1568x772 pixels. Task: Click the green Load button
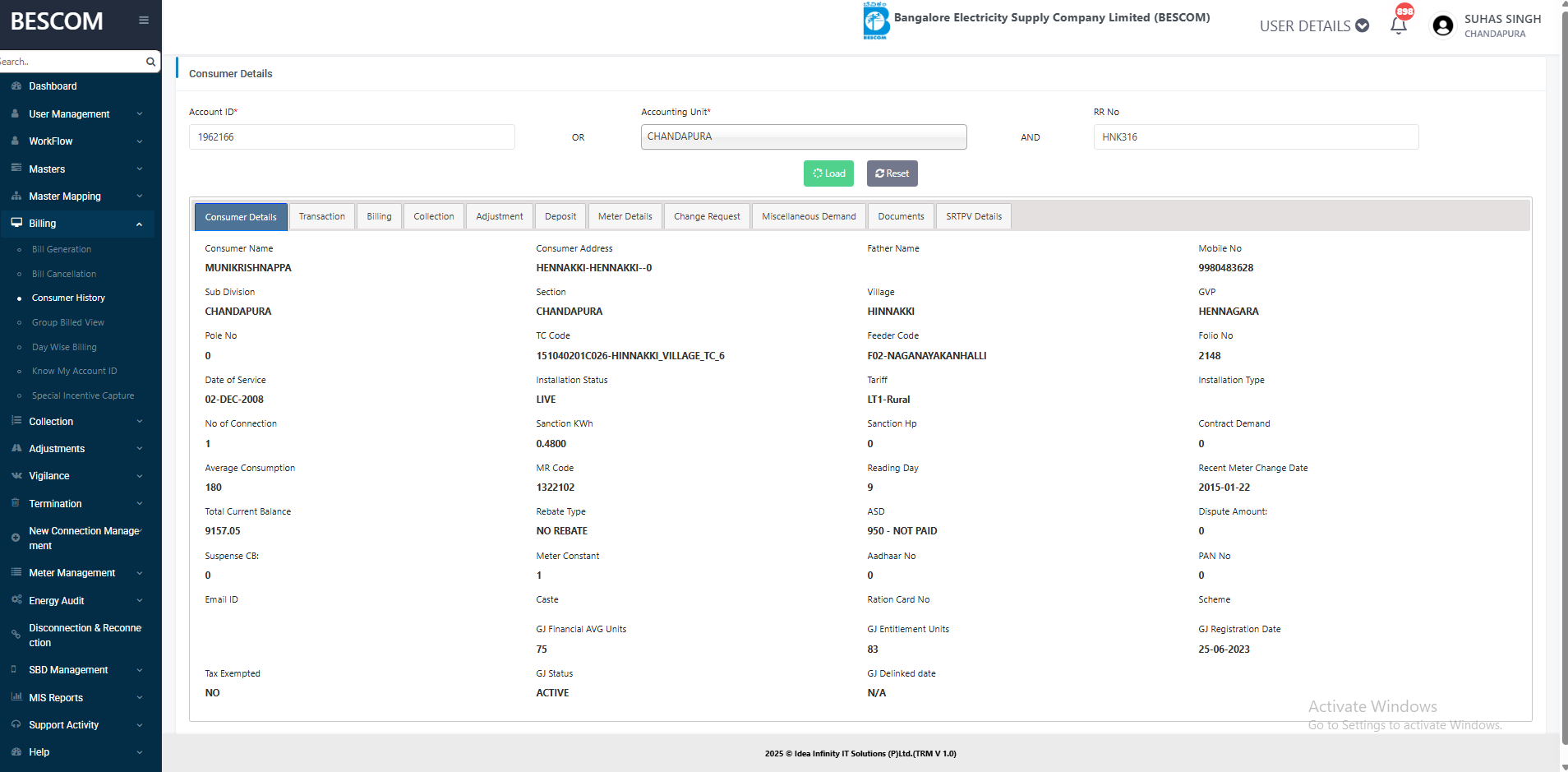pos(828,173)
